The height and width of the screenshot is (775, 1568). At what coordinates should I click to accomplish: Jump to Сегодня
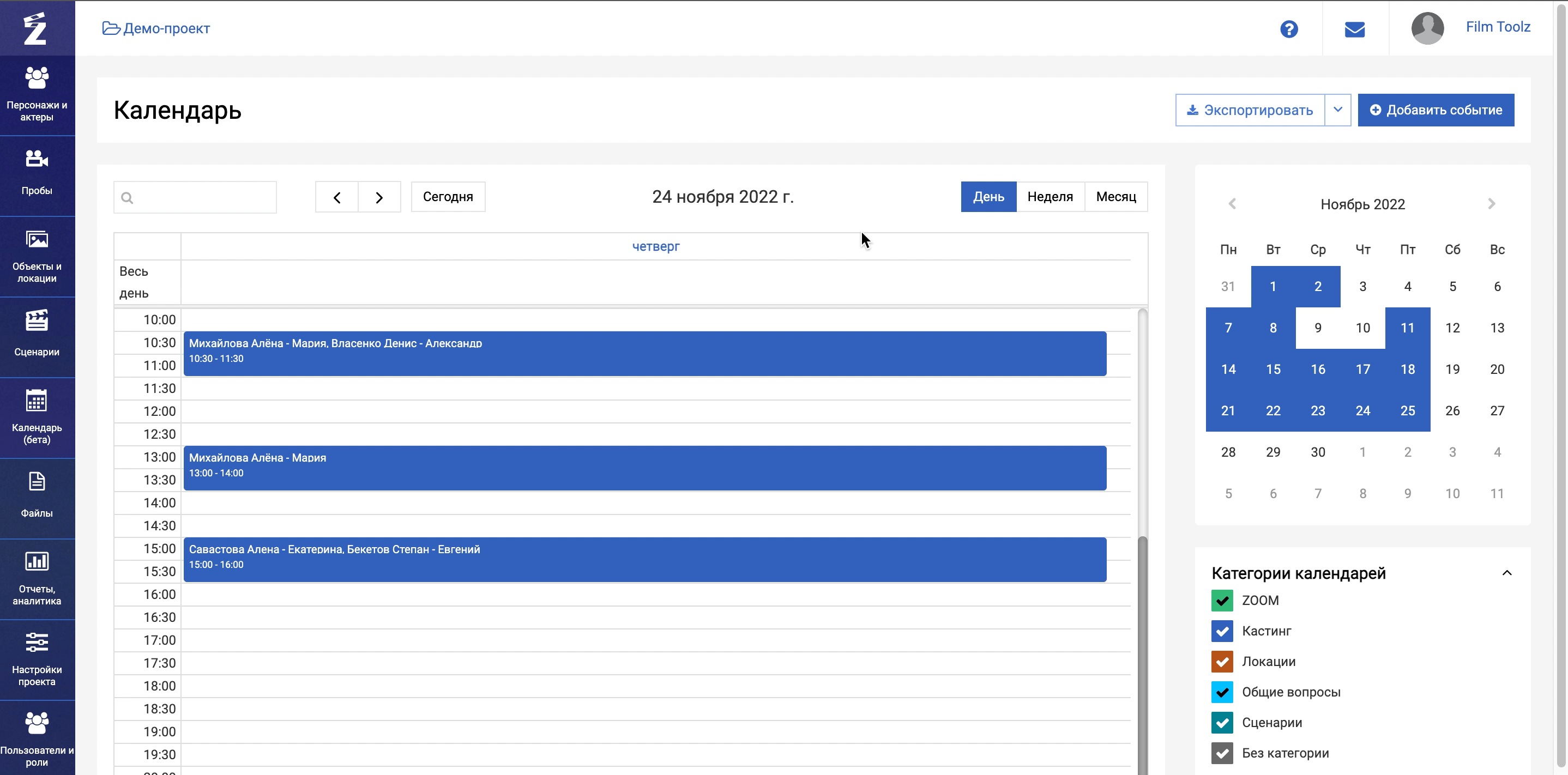point(448,197)
